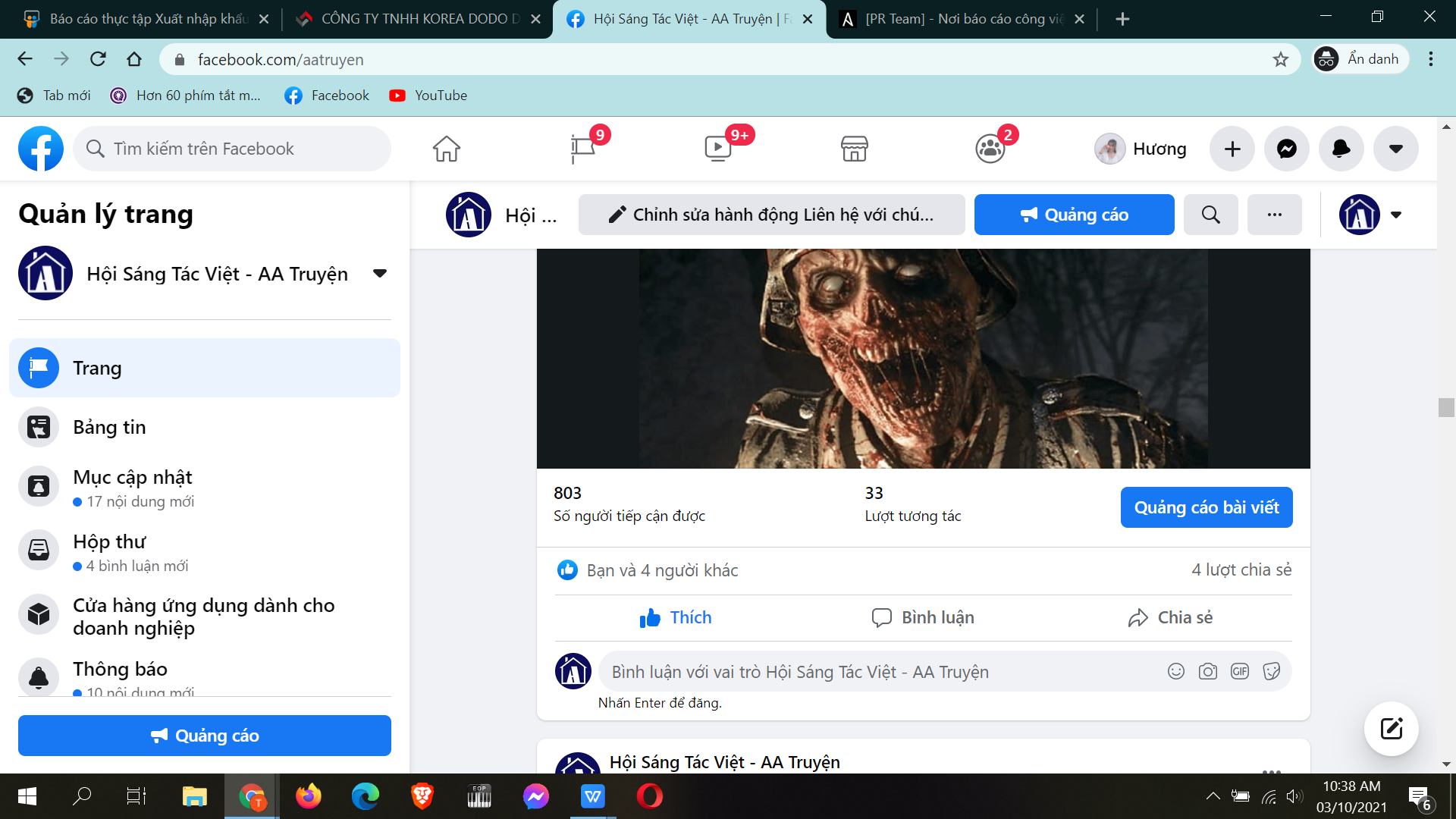View 4 lượt chia sẻ

pos(1241,570)
